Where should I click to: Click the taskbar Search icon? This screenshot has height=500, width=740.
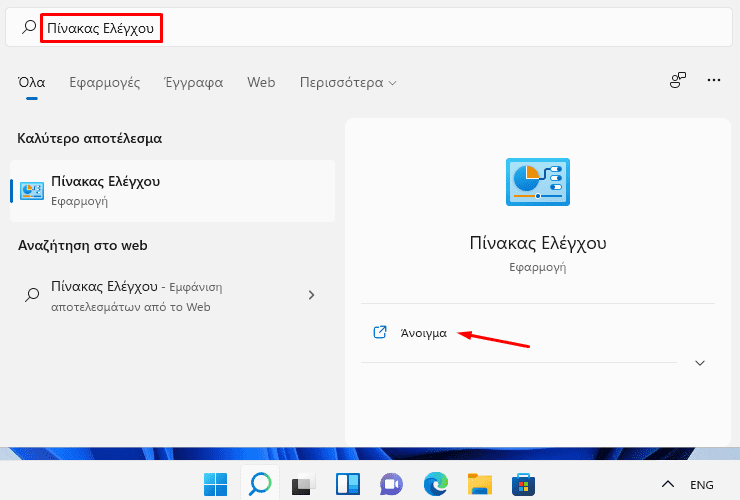coord(260,484)
